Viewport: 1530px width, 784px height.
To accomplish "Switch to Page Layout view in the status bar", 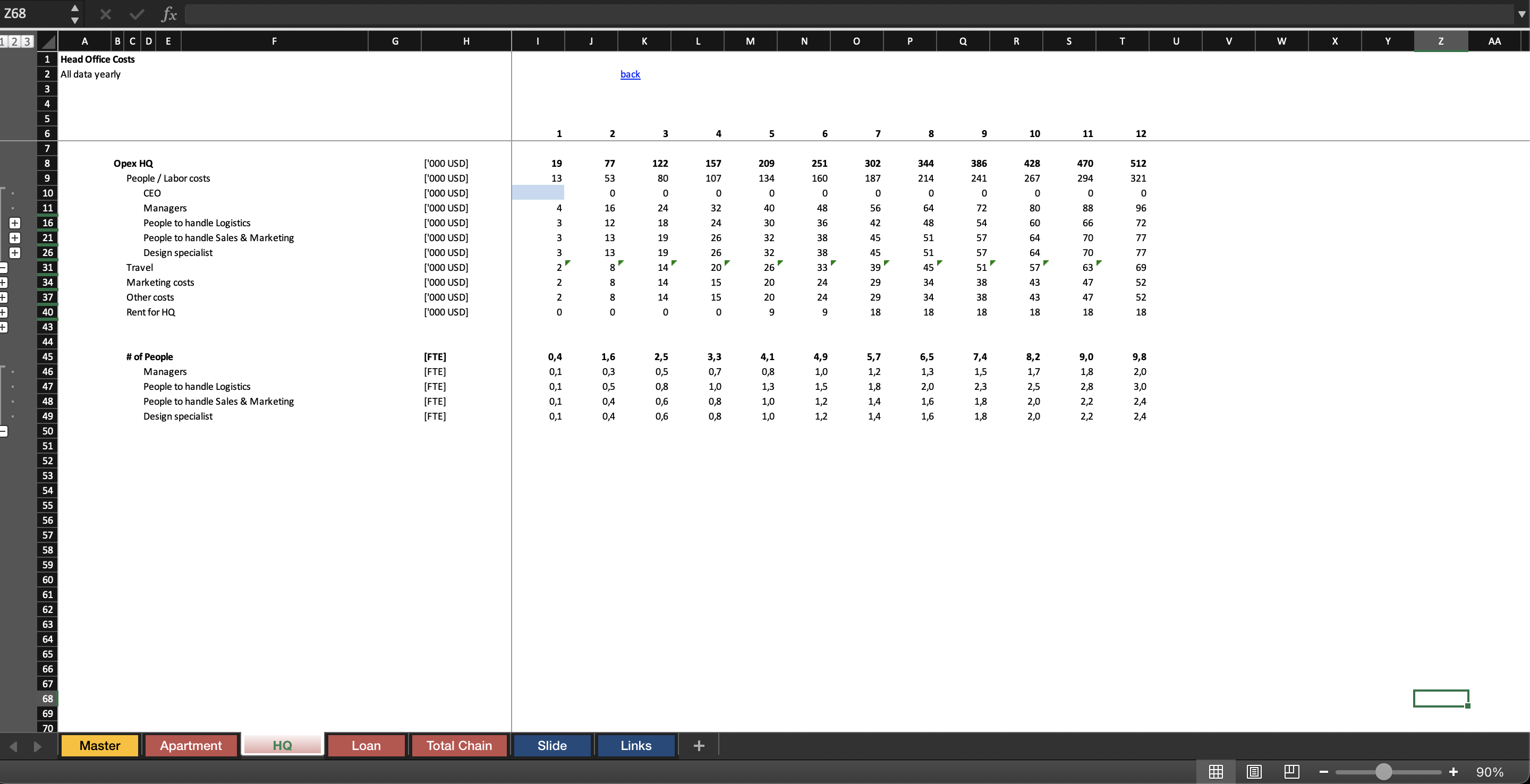I will [1254, 772].
